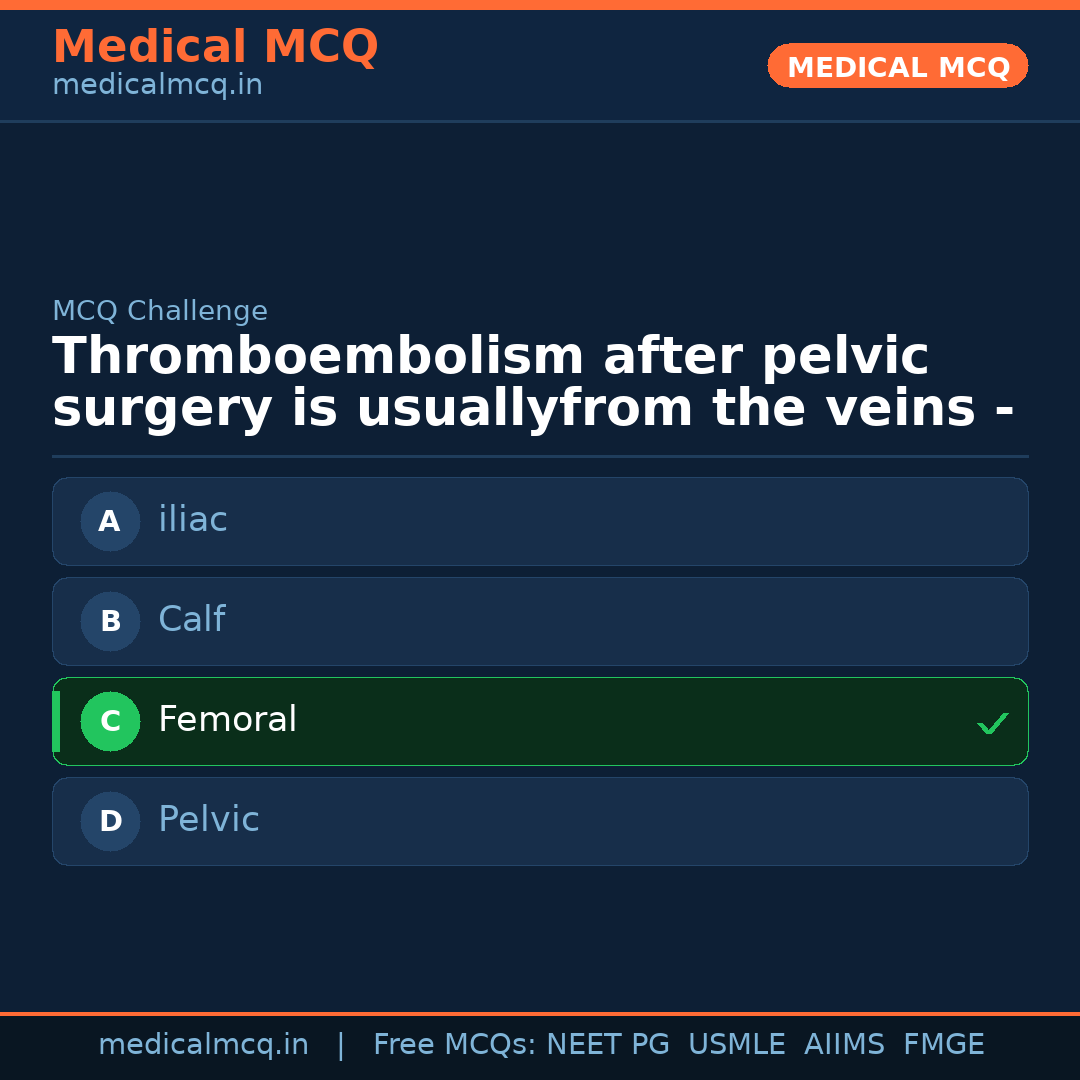Screen dimensions: 1080x1080
Task: Open medicalmcq.in link under header title
Action: coord(157,86)
